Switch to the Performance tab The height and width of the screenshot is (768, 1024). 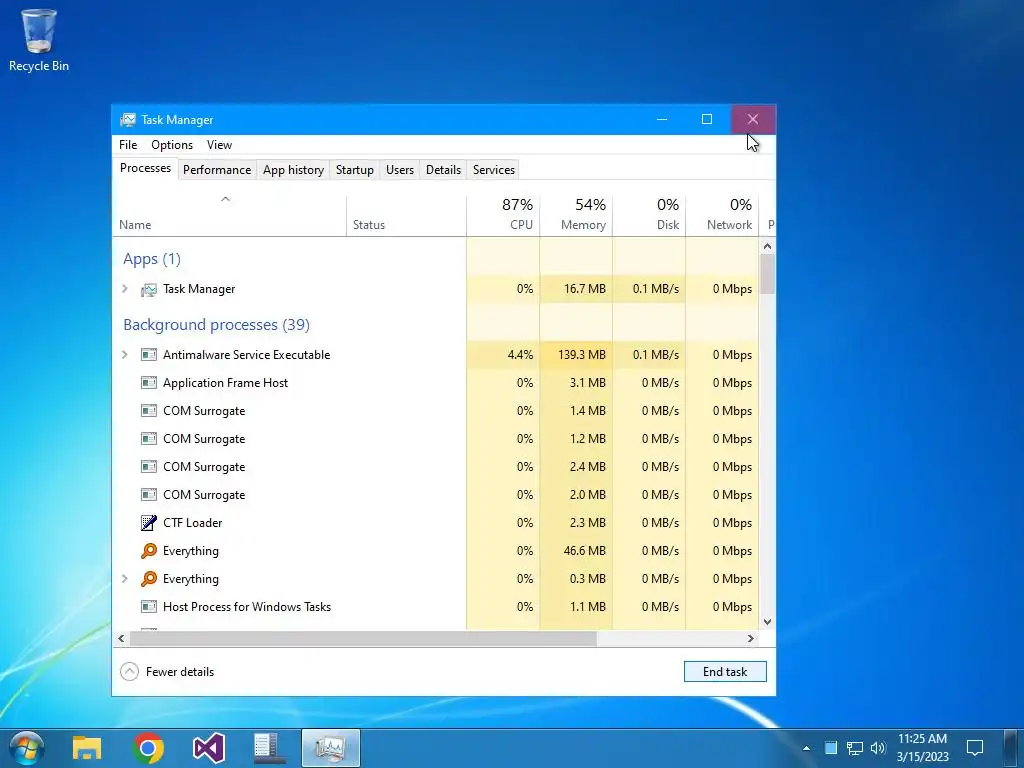[217, 170]
